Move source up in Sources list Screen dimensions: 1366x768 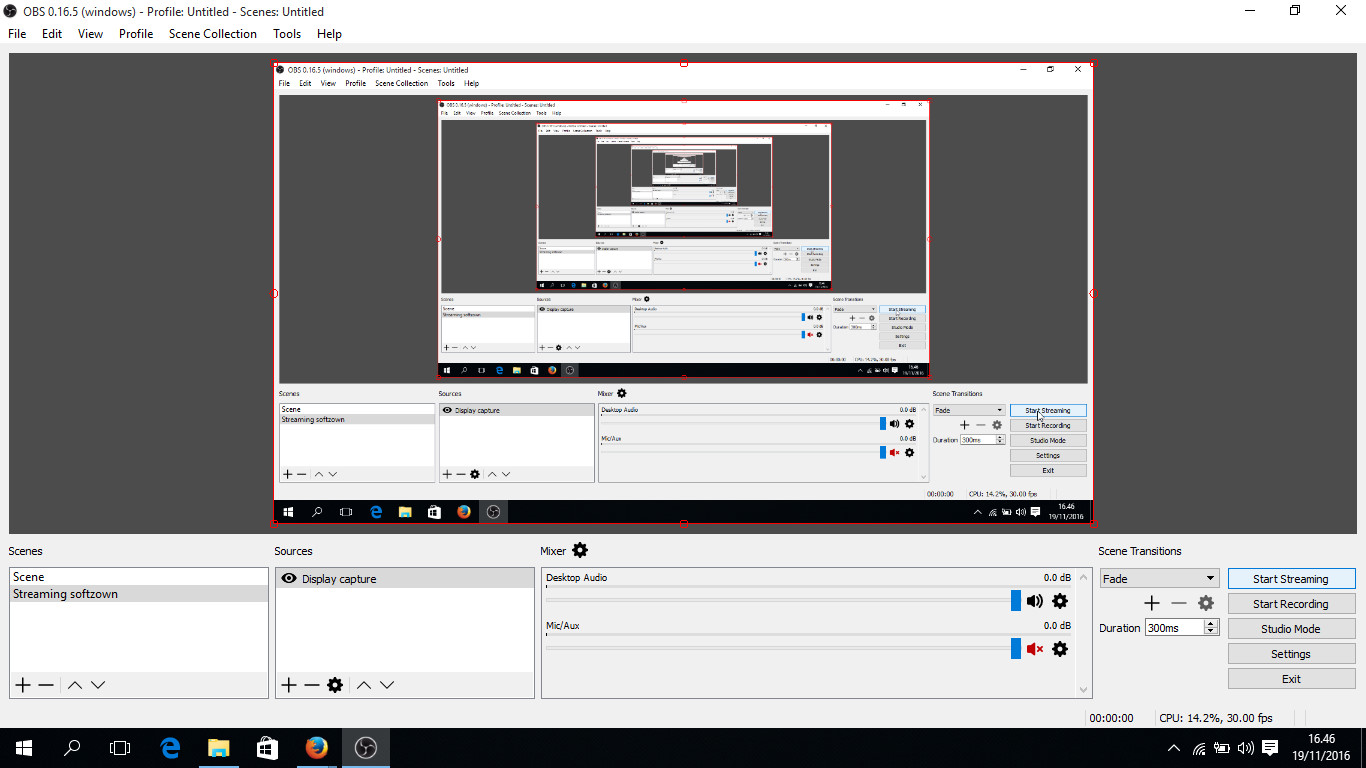[x=364, y=685]
